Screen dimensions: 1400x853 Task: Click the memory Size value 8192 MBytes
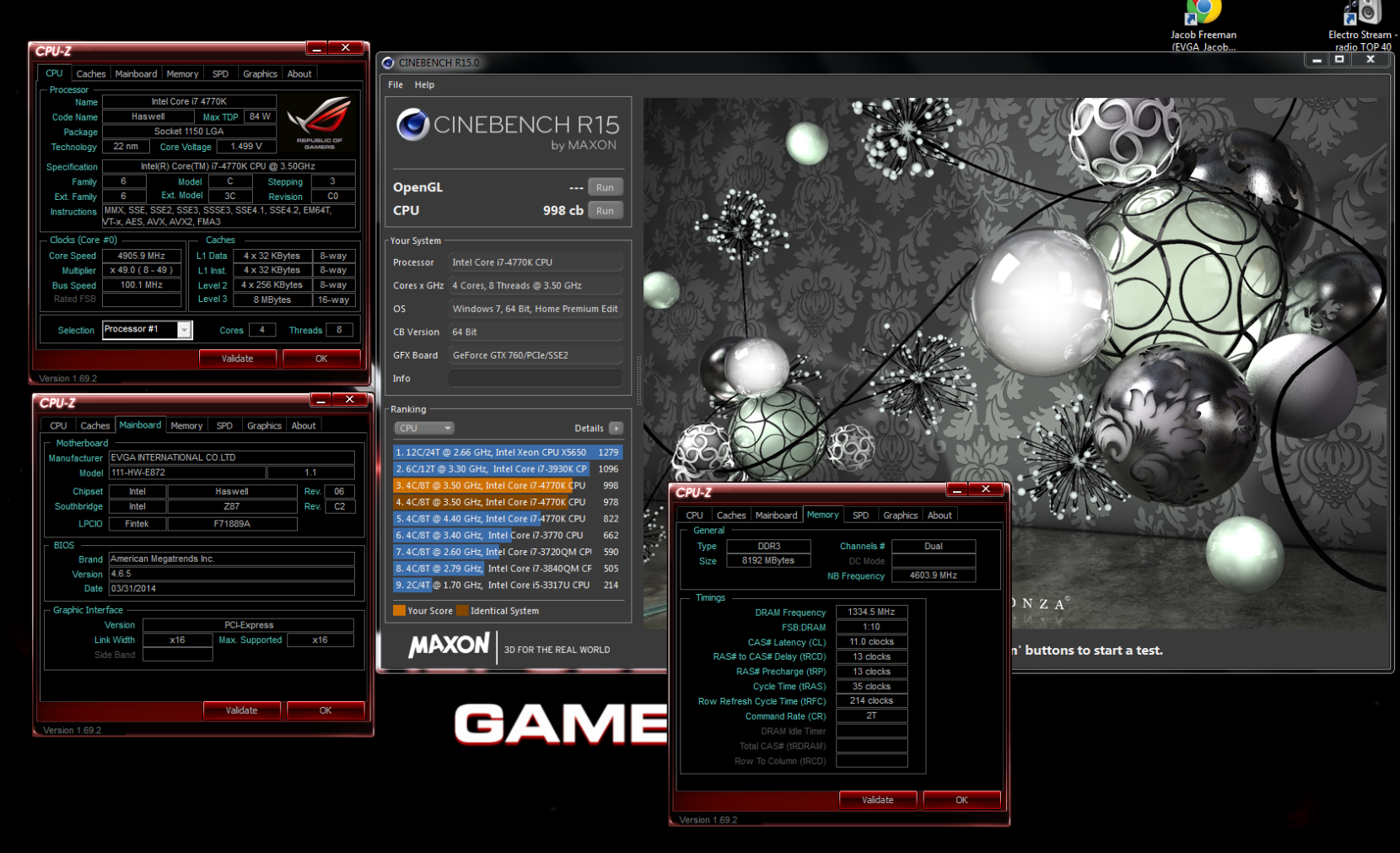(x=768, y=560)
